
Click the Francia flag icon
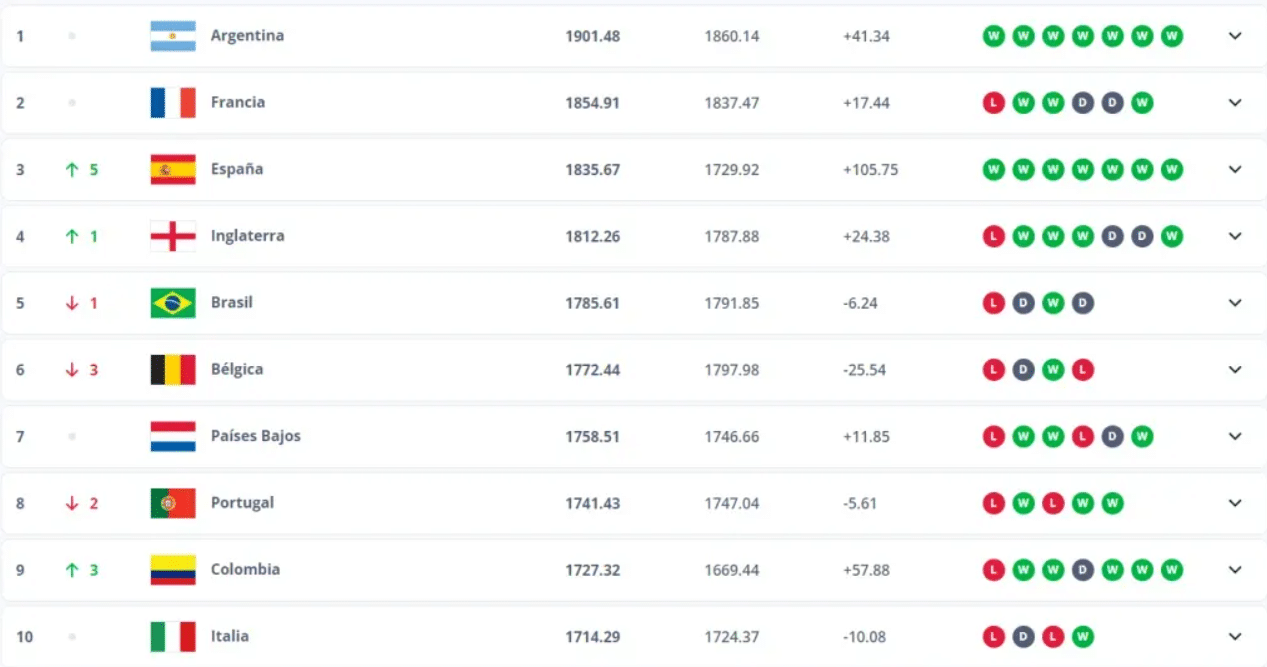coord(173,103)
